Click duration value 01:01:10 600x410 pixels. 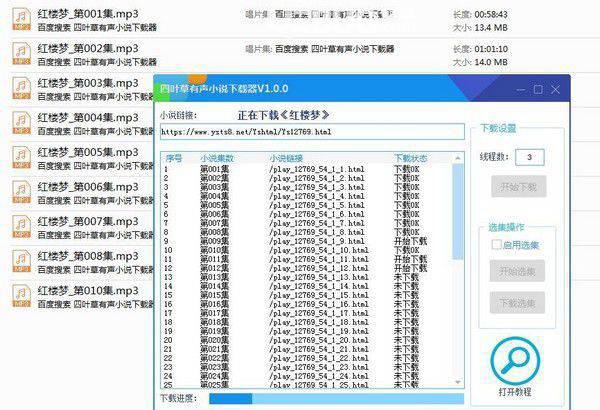pyautogui.click(x=491, y=49)
